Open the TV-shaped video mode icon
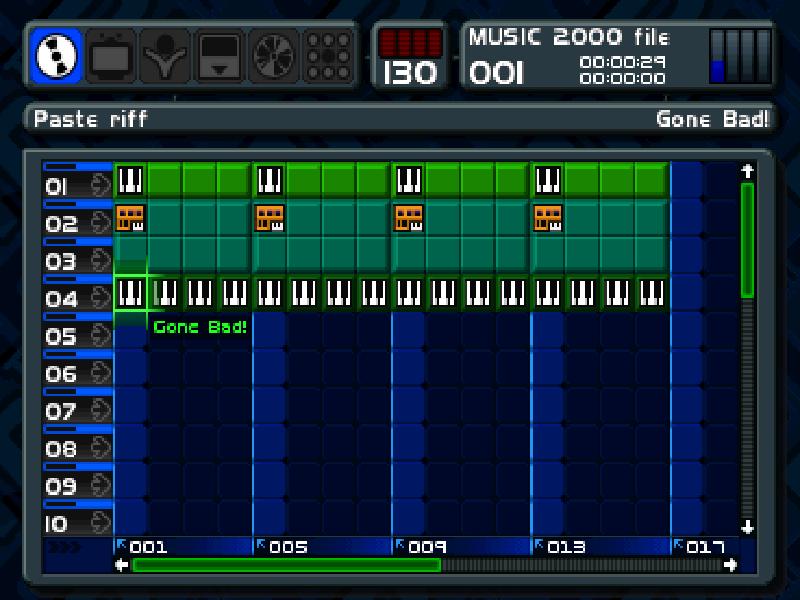 coord(110,56)
